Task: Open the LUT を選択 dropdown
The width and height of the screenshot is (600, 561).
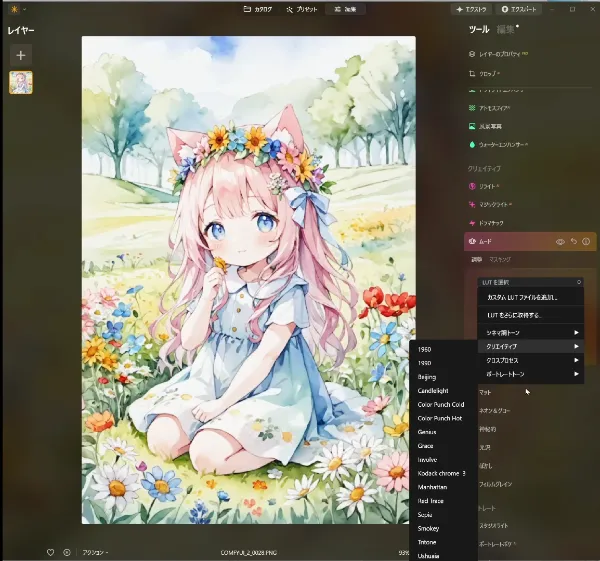Action: tap(530, 282)
